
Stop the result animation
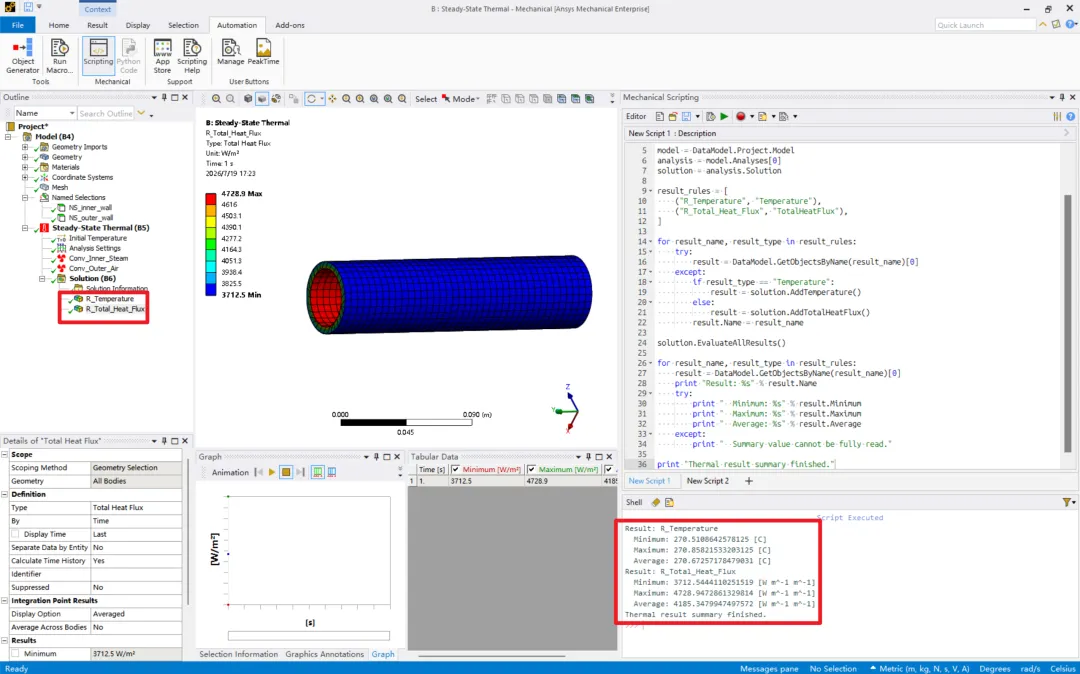[x=286, y=472]
